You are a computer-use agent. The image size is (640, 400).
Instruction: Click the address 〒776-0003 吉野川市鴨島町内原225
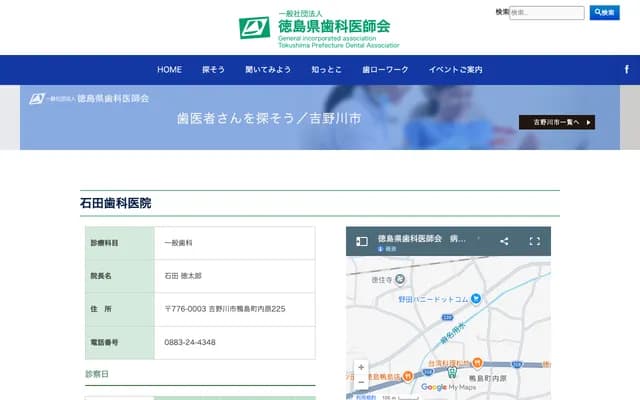(x=225, y=309)
